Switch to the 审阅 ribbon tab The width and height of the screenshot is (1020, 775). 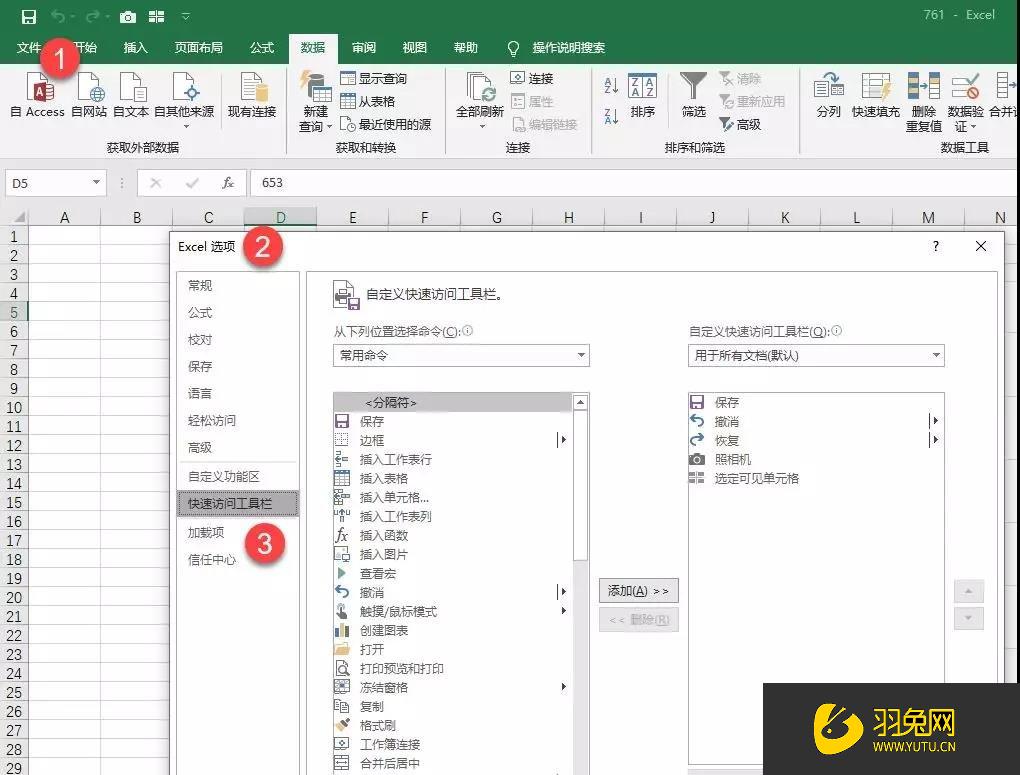pos(364,48)
